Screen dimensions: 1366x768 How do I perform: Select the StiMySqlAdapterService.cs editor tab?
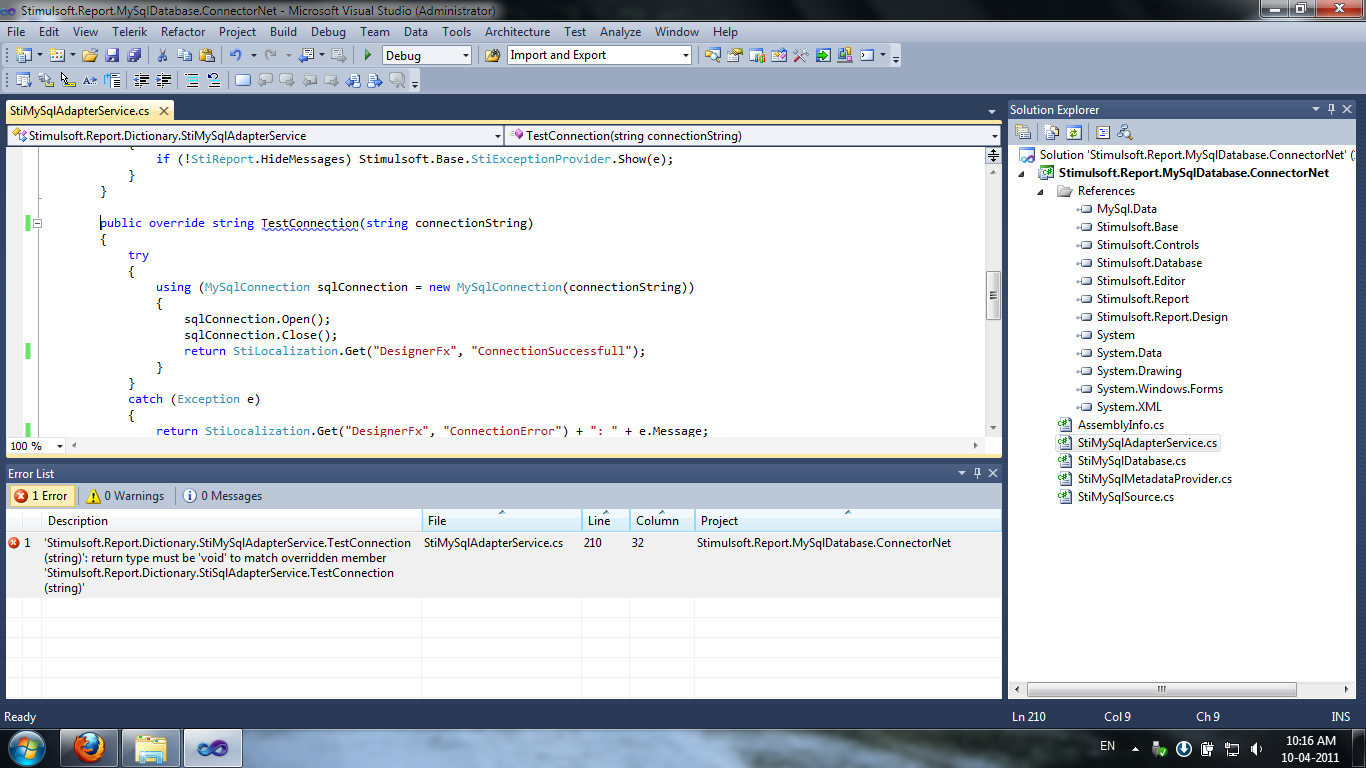[91, 111]
